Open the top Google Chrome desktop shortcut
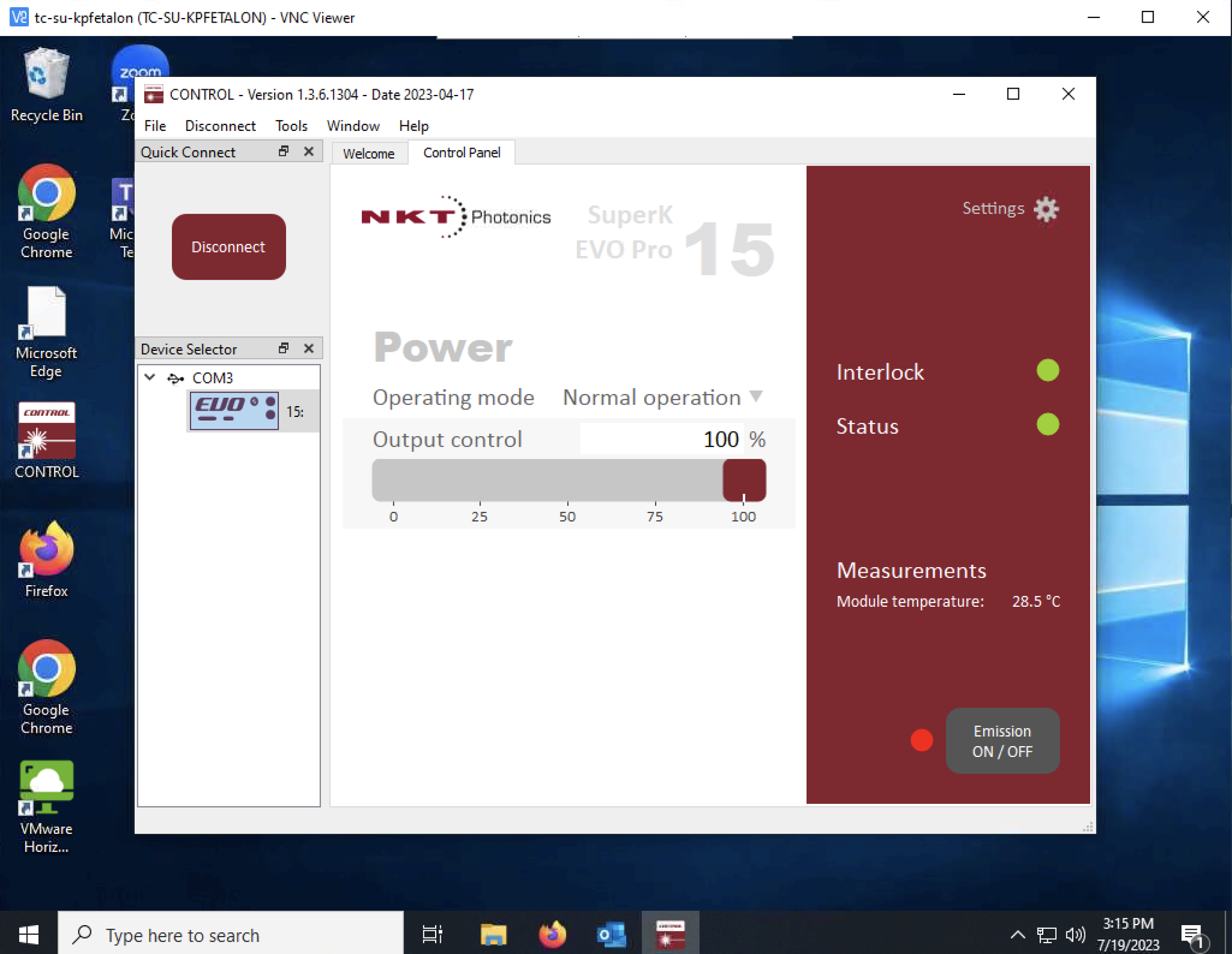Viewport: 1232px width, 954px height. coord(46,212)
